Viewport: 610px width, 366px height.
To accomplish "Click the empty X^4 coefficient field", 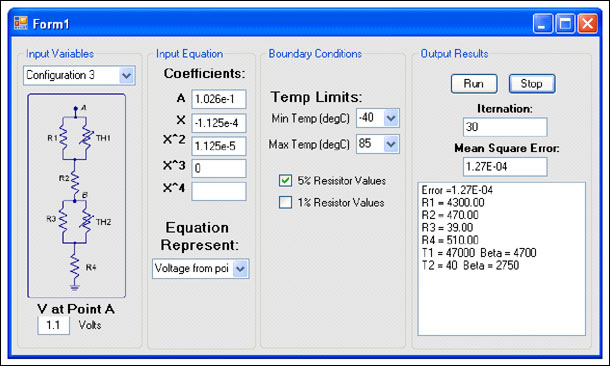I will [219, 191].
